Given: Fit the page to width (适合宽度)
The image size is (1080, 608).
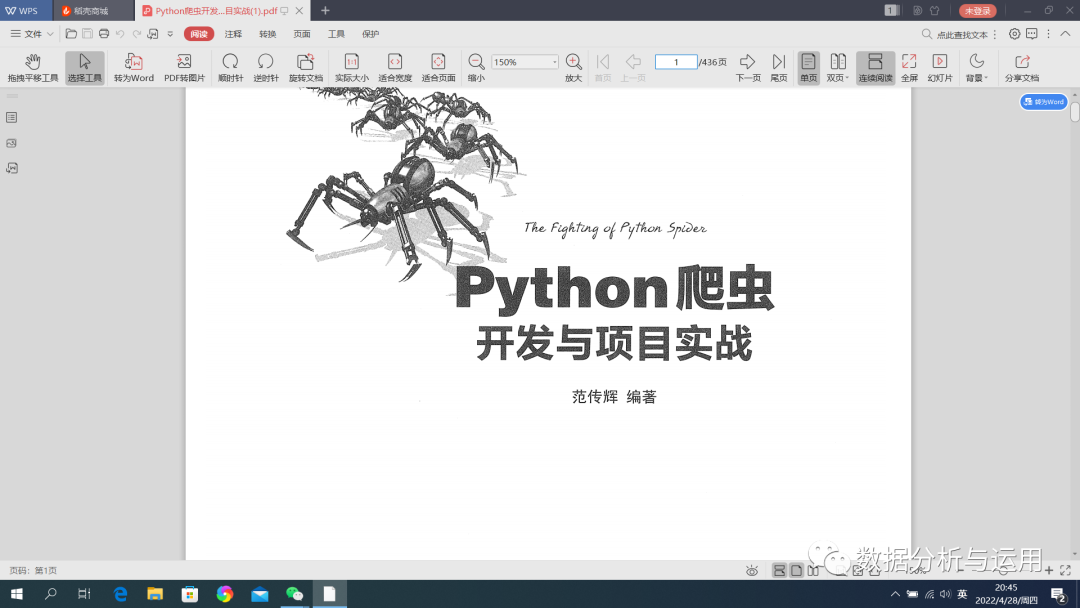Looking at the screenshot, I should (395, 67).
